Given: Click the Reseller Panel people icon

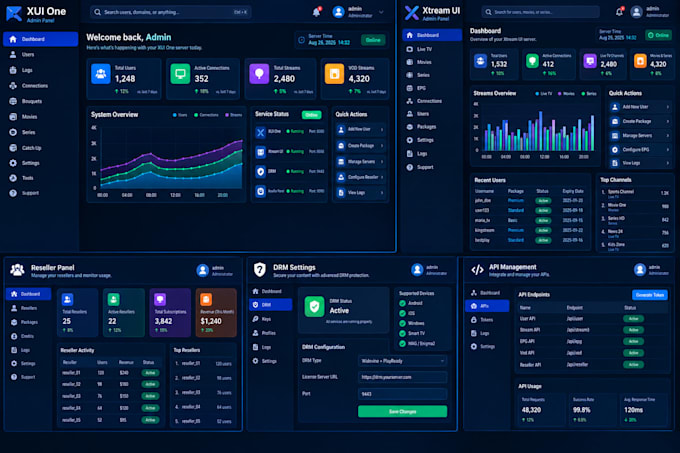Looking at the screenshot, I should click(x=17, y=270).
